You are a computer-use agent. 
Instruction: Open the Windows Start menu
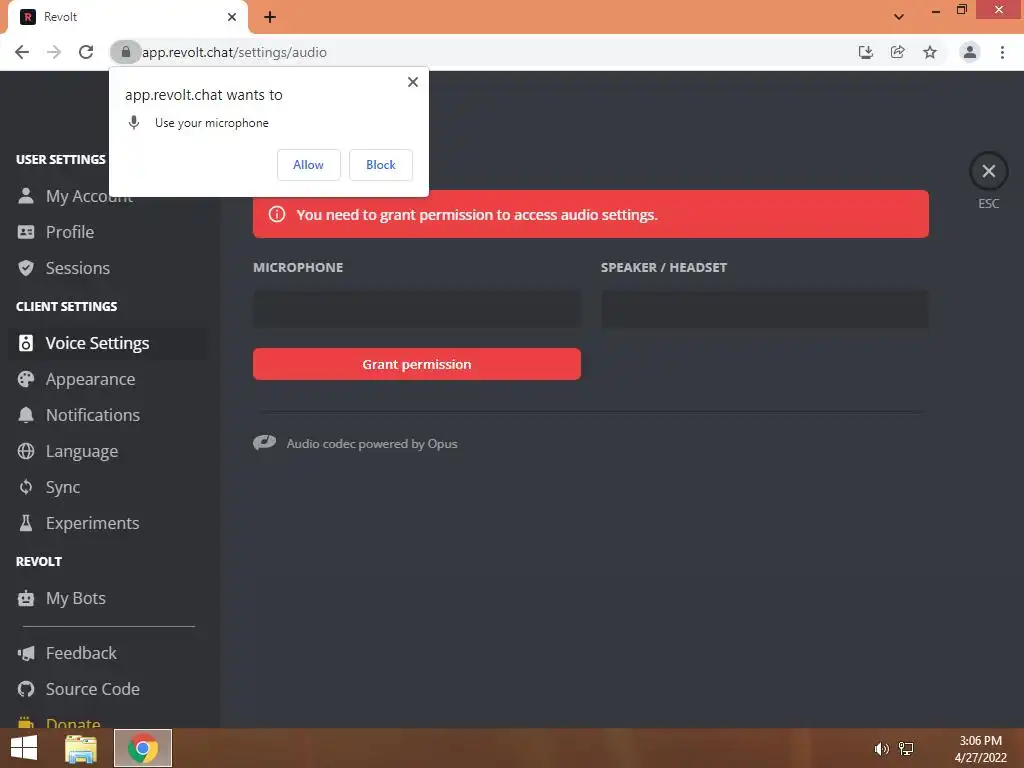(x=24, y=748)
